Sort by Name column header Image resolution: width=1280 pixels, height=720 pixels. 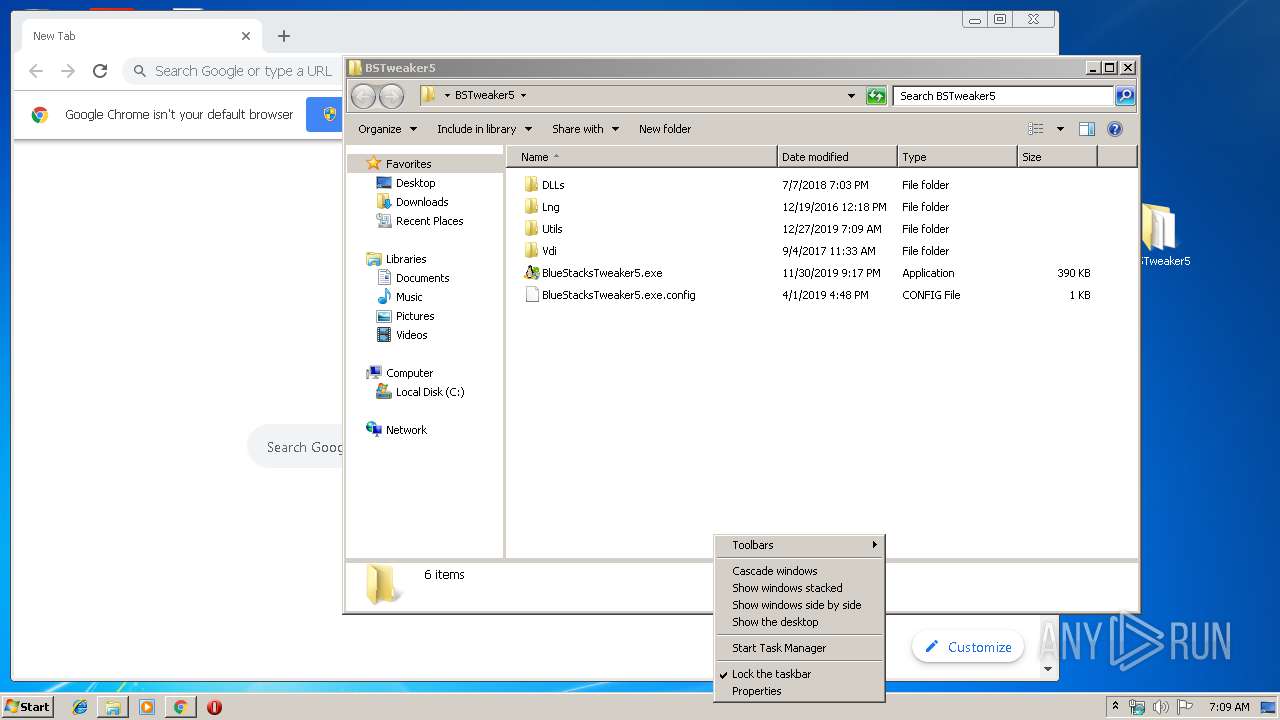pyautogui.click(x=642, y=157)
